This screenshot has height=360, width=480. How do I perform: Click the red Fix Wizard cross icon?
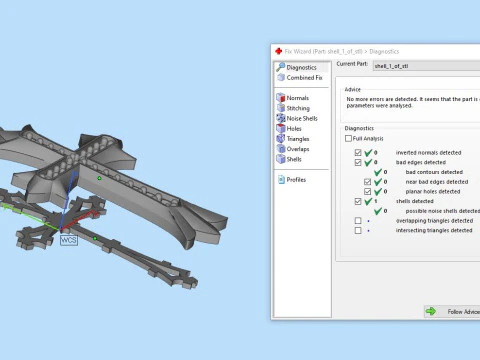pyautogui.click(x=279, y=51)
